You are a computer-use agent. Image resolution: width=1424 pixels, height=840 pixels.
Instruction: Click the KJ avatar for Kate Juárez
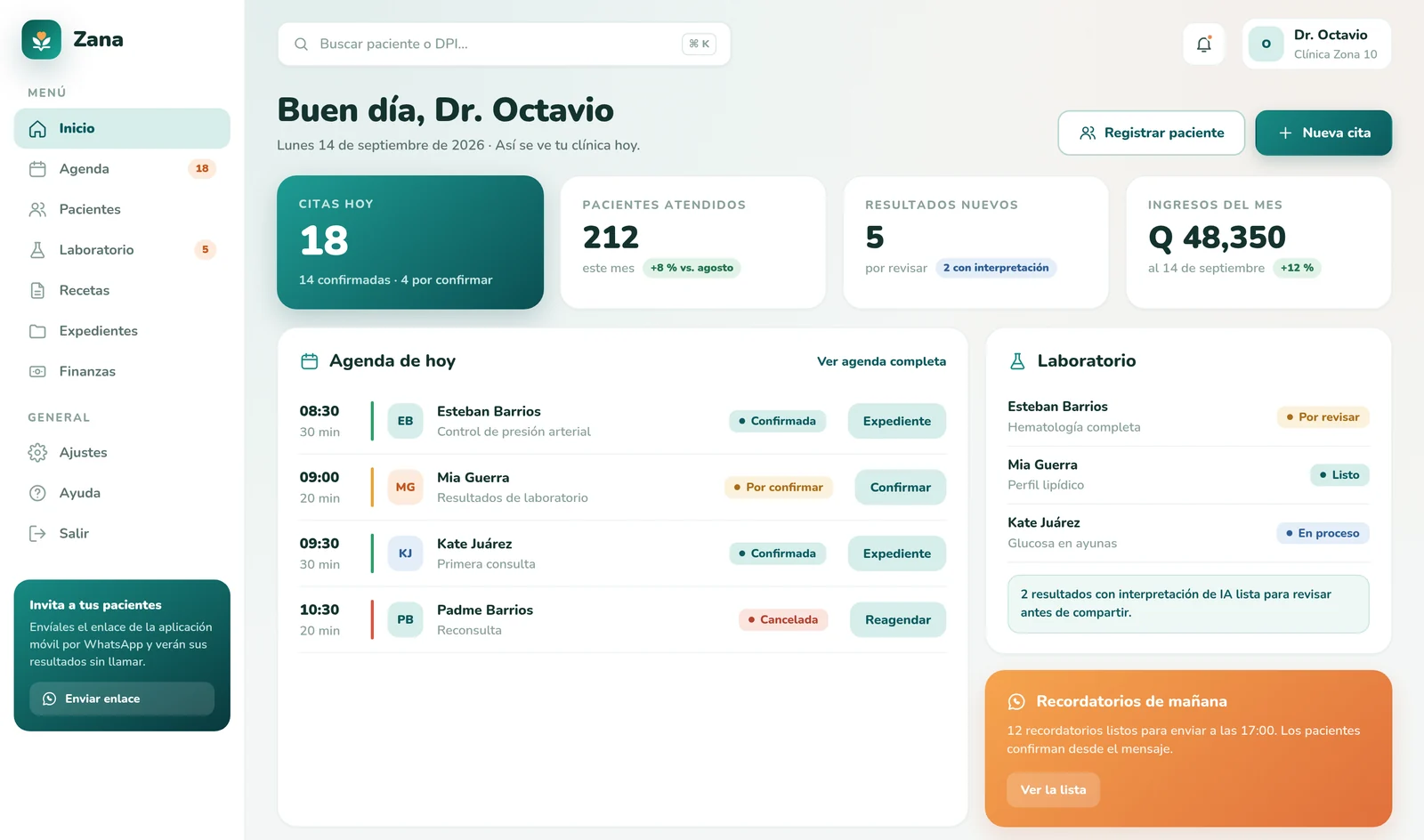click(x=405, y=553)
